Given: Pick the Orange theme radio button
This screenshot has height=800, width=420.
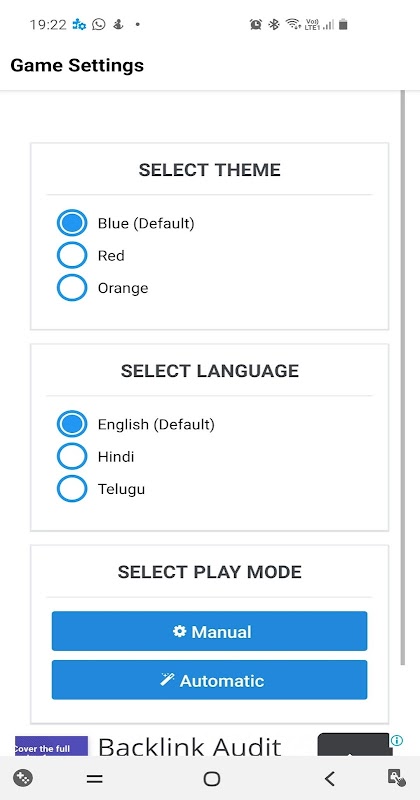Looking at the screenshot, I should pos(72,288).
